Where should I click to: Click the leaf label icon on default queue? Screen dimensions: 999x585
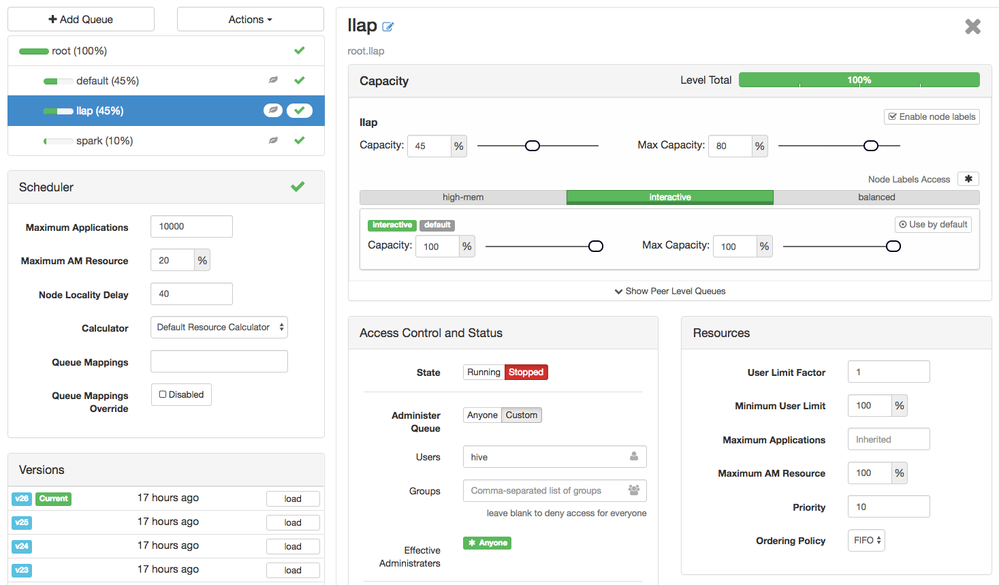(273, 80)
